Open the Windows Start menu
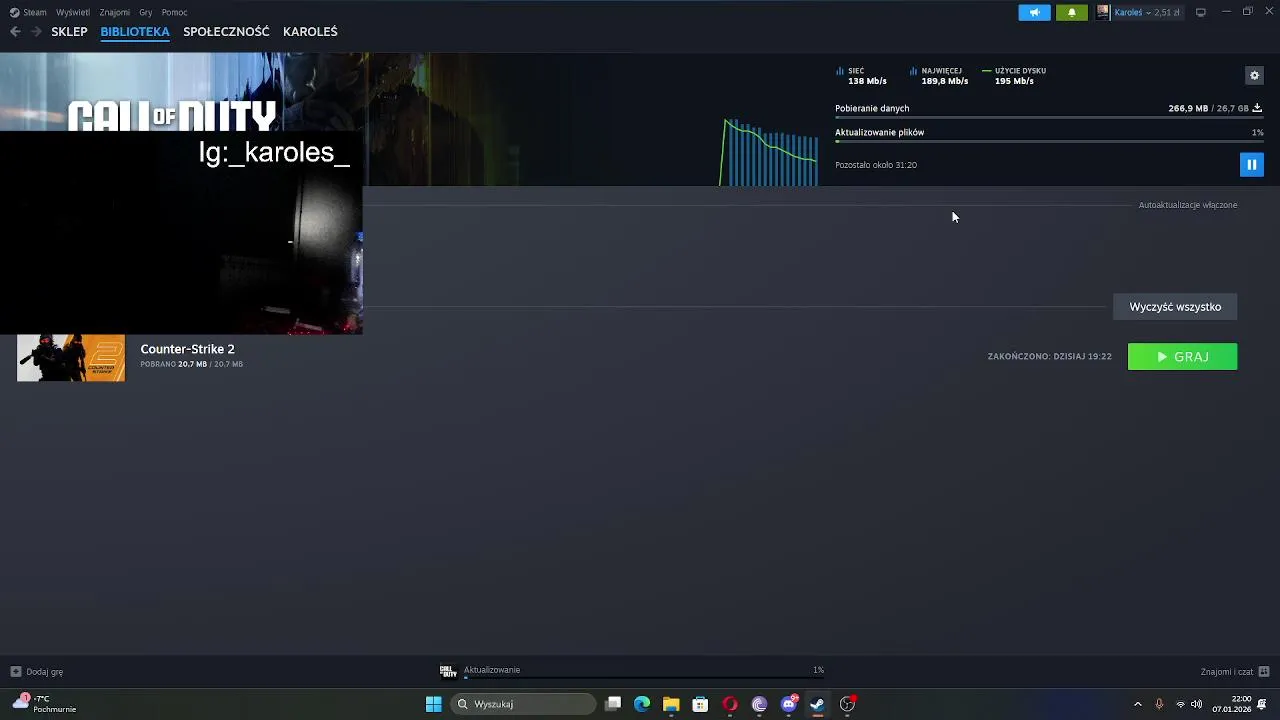1280x720 pixels. coord(433,704)
